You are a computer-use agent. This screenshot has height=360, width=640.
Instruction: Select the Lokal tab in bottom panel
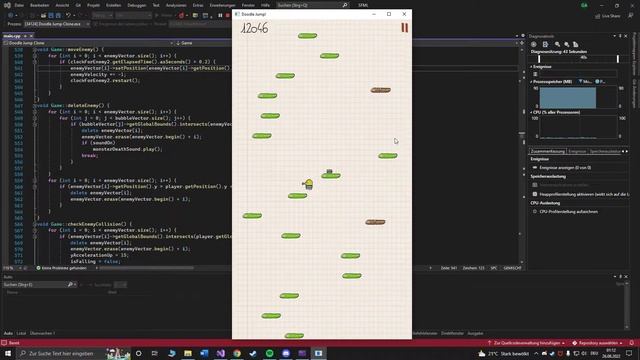point(21,333)
